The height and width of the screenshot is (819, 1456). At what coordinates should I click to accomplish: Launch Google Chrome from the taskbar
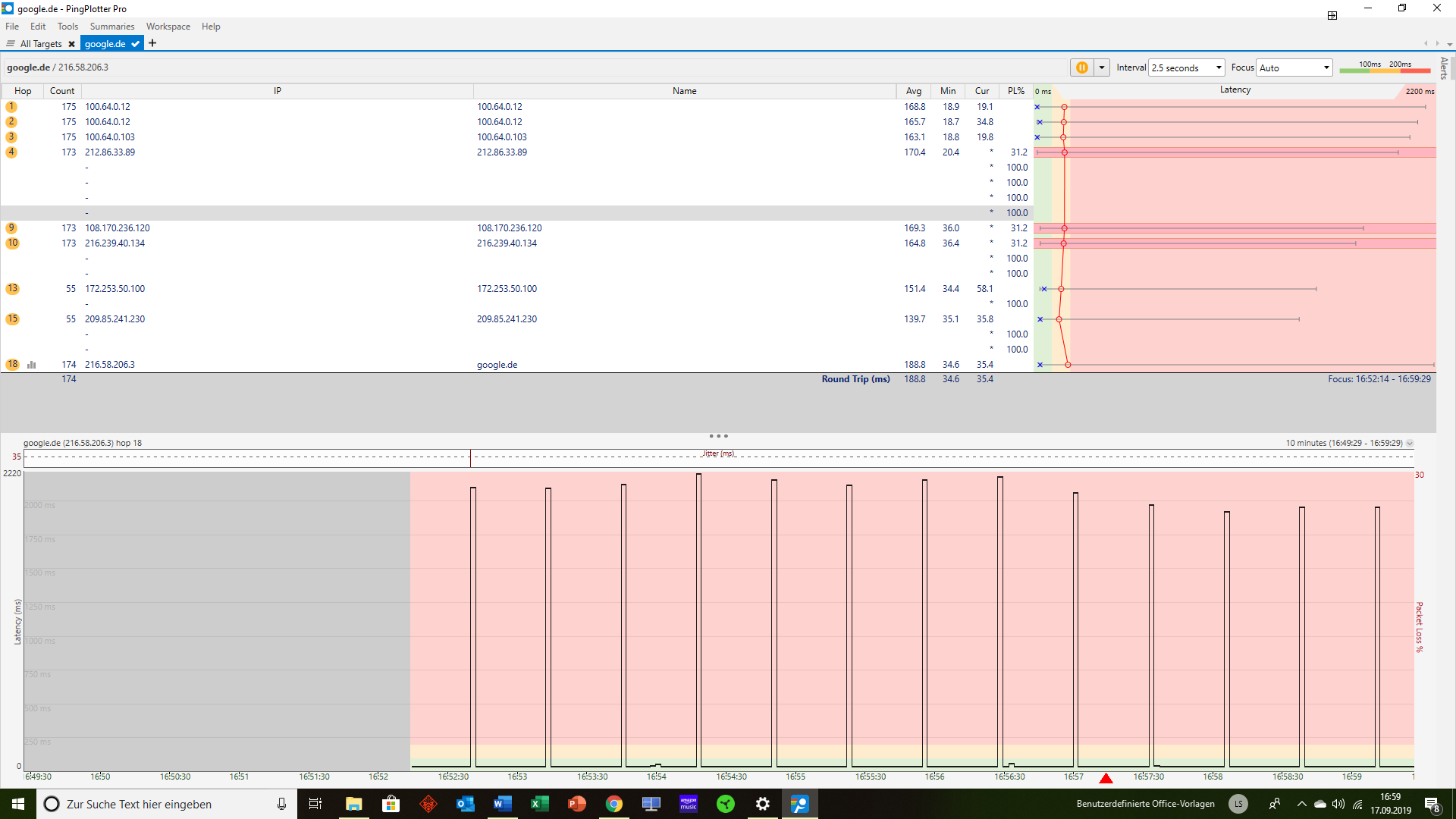point(613,804)
